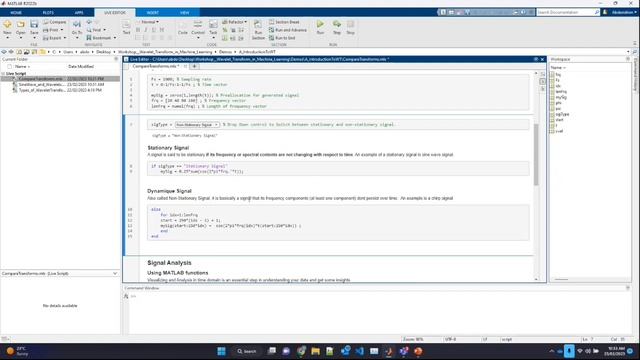Open the Find dropdown

(96, 30)
